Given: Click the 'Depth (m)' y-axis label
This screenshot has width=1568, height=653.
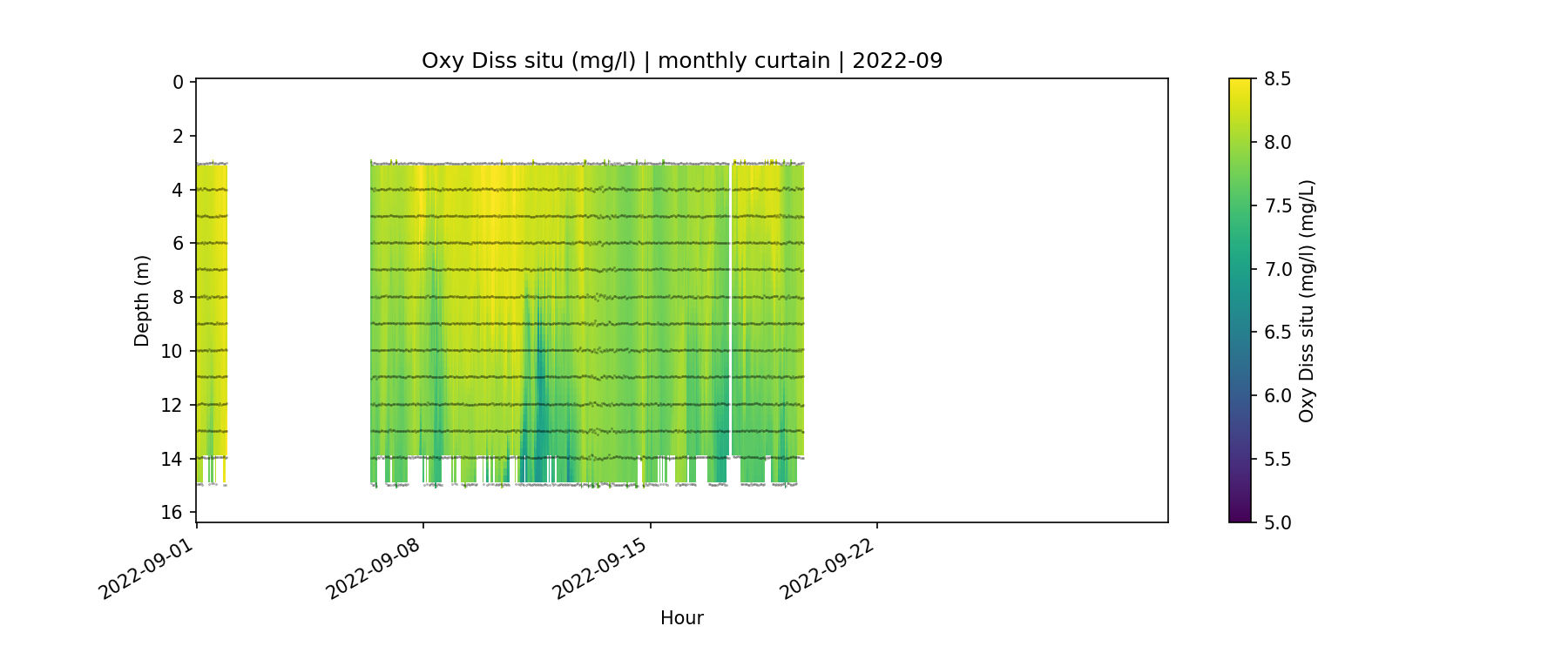Looking at the screenshot, I should (142, 301).
